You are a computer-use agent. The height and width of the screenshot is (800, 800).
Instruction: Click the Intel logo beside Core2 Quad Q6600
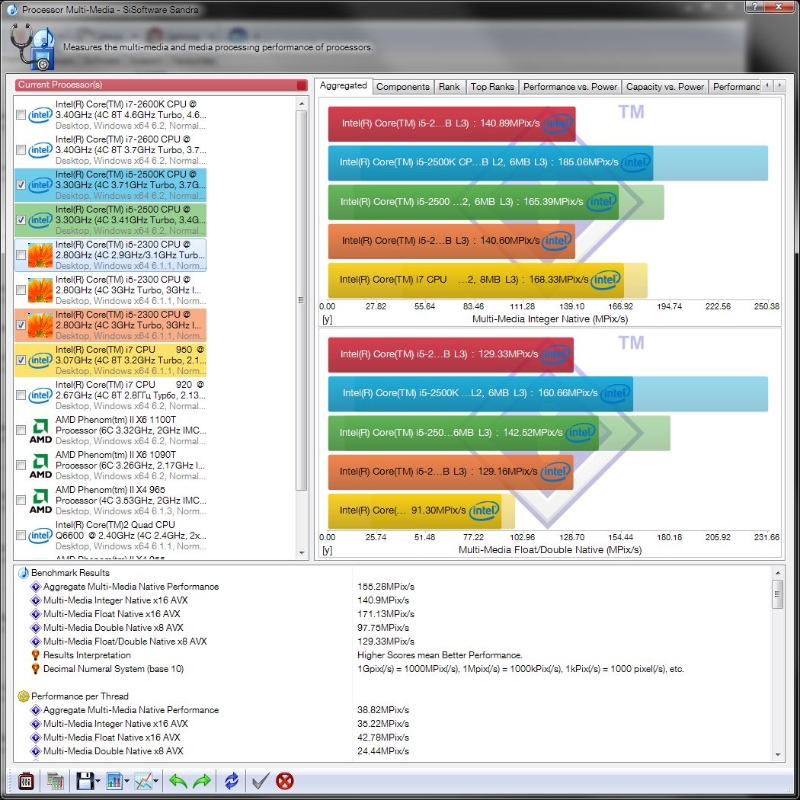(x=40, y=536)
